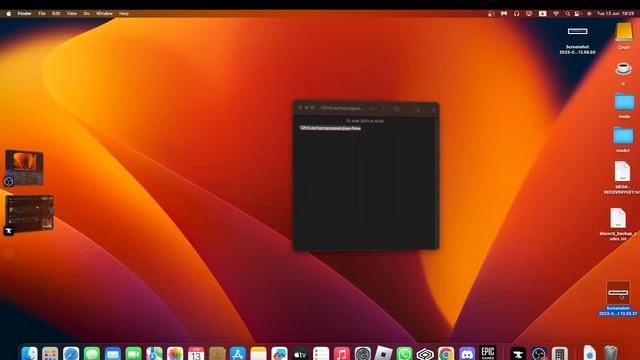Select the mods folder on desktop
The width and height of the screenshot is (640, 360).
click(x=624, y=105)
